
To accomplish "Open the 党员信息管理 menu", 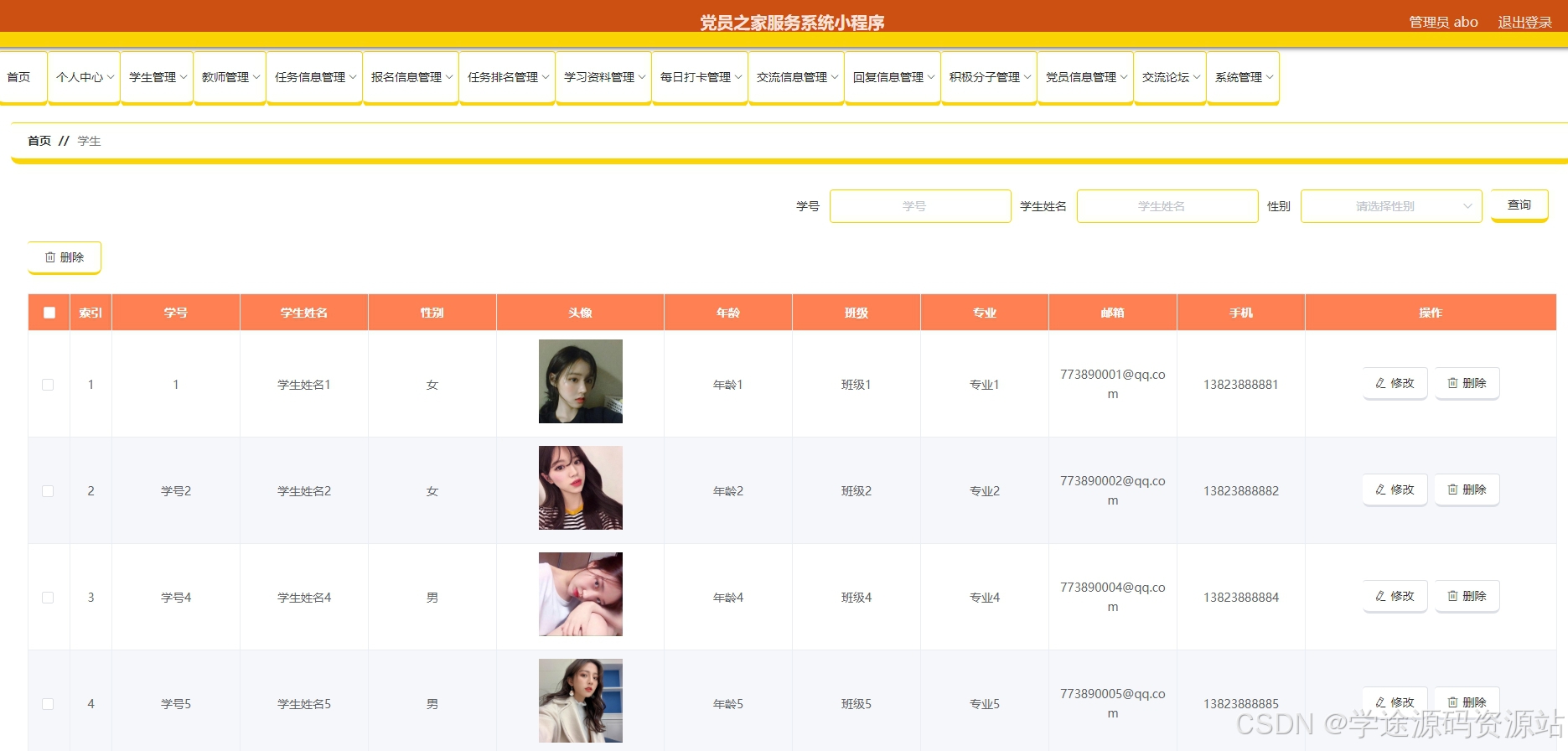I will coord(1085,77).
